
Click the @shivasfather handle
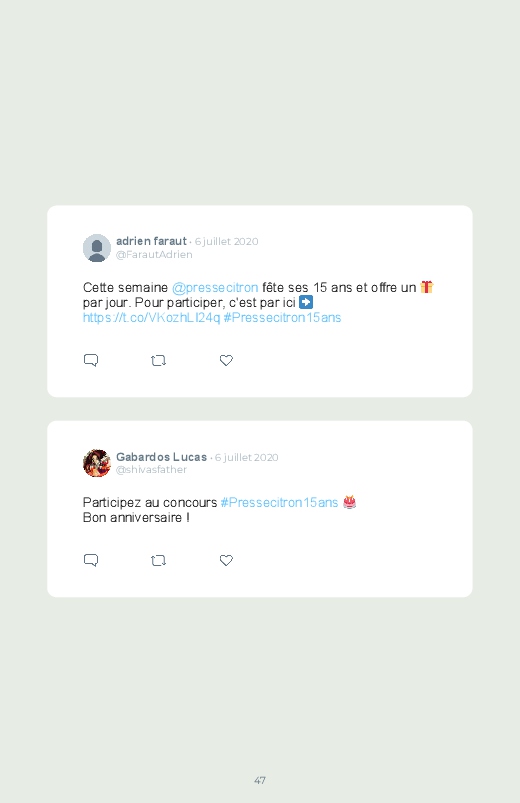pos(151,470)
